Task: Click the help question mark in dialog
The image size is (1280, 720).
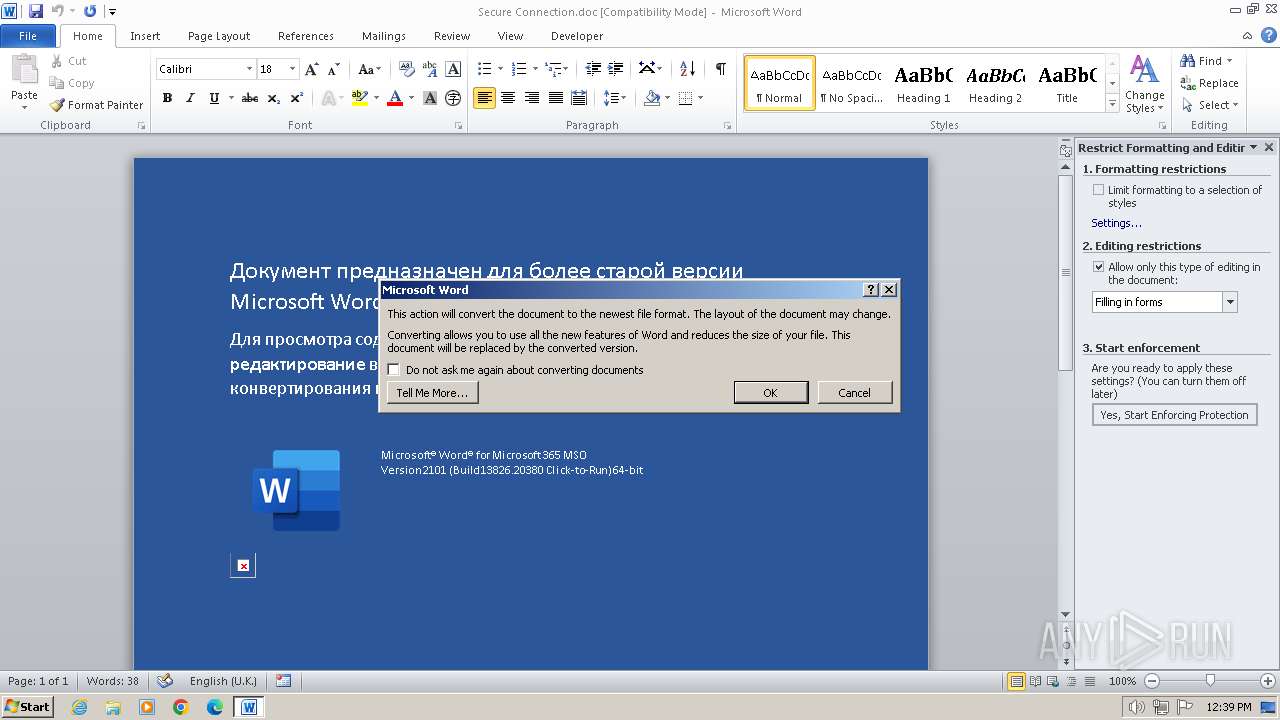Action: pos(871,289)
